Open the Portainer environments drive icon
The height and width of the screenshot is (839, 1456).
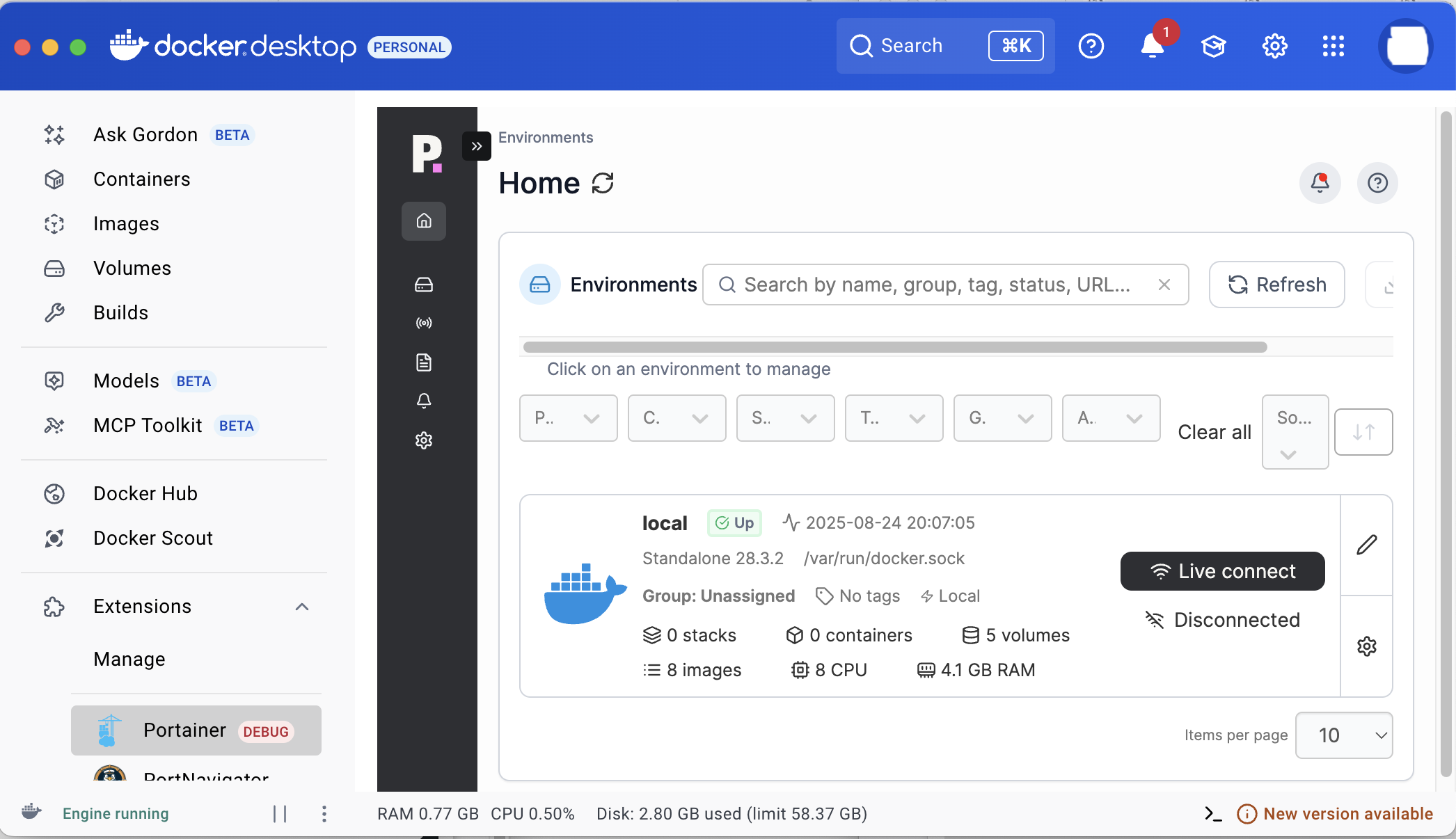tap(424, 285)
